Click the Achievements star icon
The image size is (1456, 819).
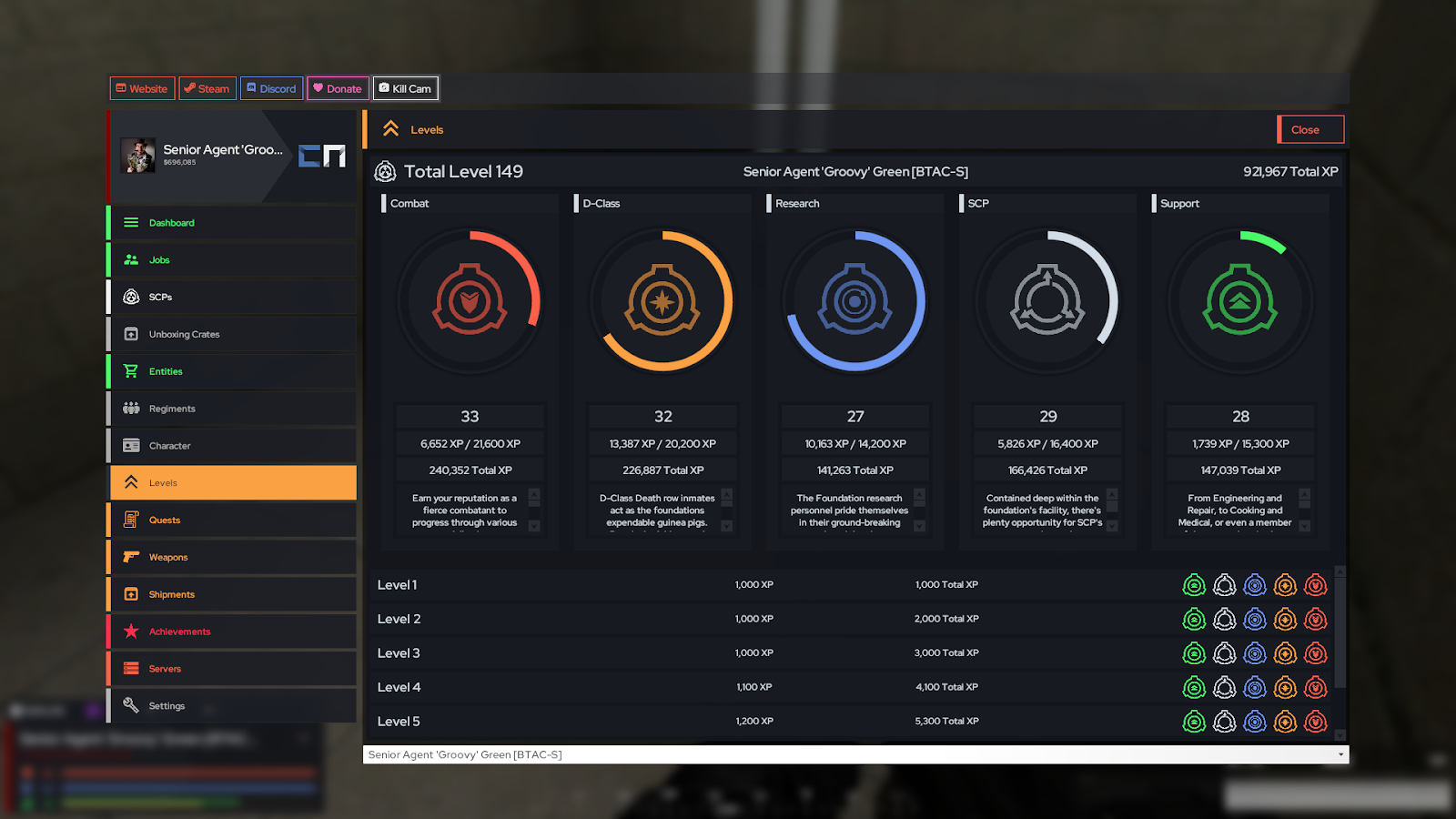point(131,632)
